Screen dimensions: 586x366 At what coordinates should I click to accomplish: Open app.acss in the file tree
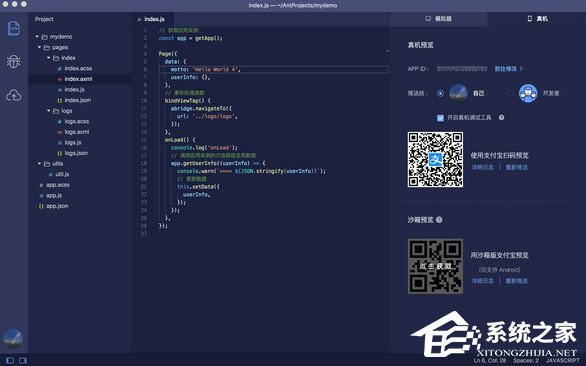[x=58, y=185]
